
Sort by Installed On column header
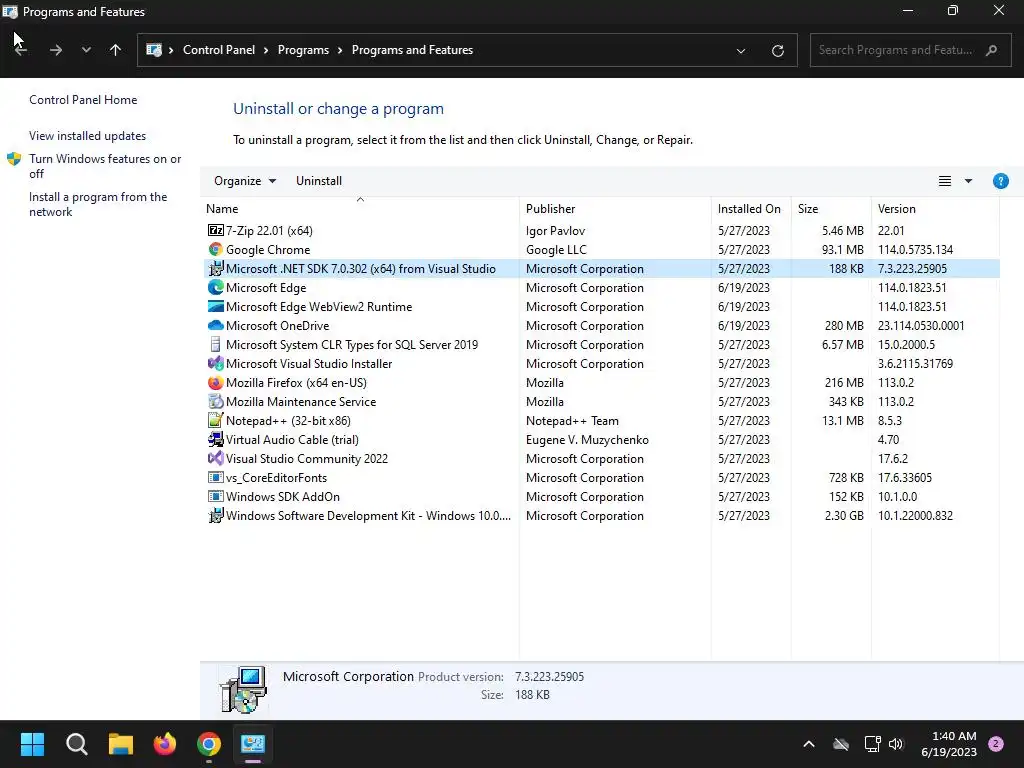point(751,208)
